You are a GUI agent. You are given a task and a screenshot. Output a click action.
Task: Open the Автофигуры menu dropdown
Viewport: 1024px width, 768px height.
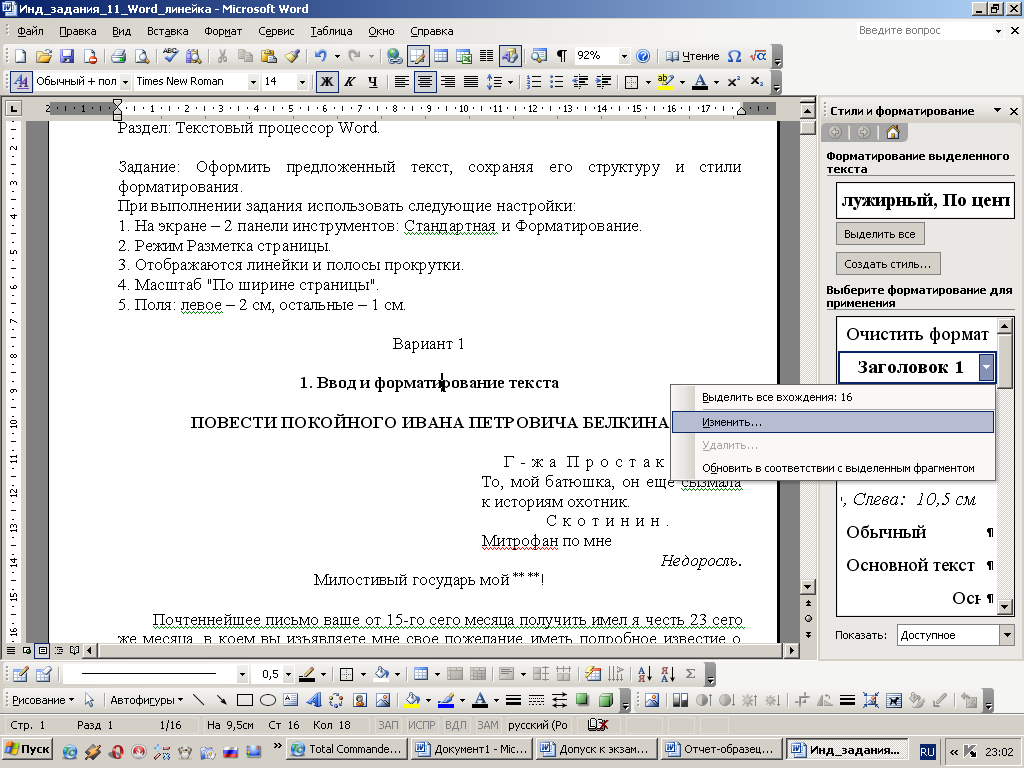tap(147, 700)
